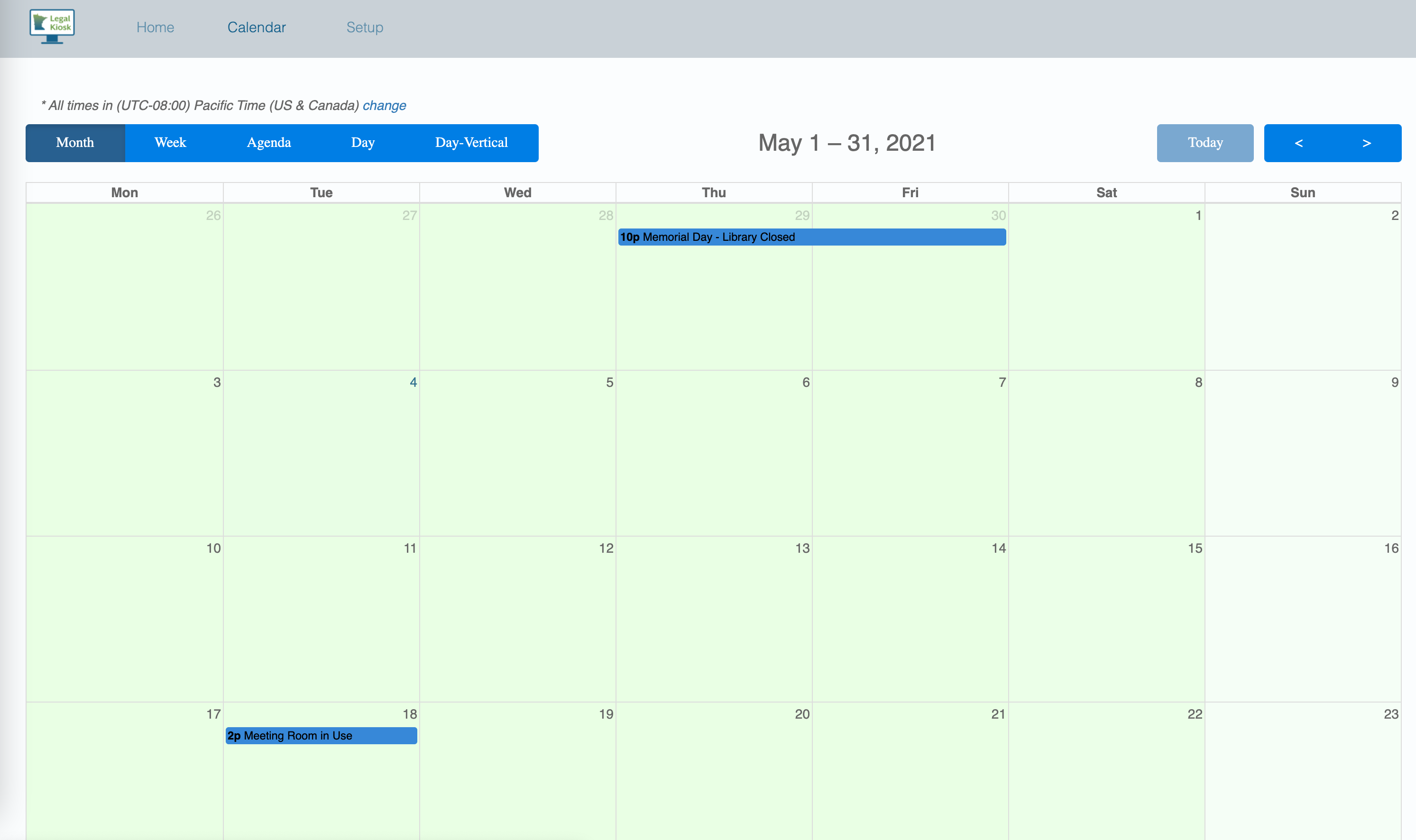
Task: Open Memorial Day - Library Closed event
Action: click(x=812, y=237)
